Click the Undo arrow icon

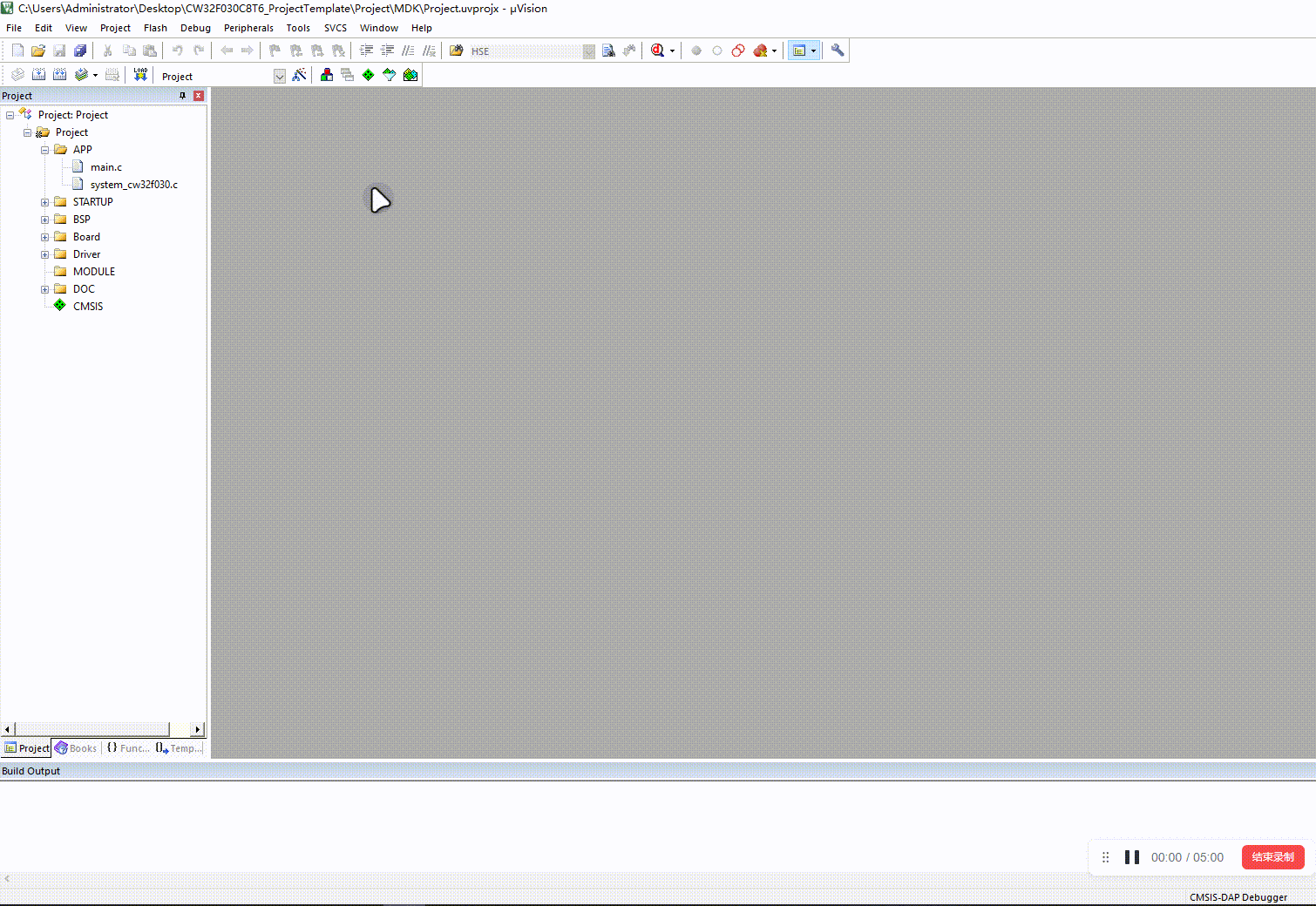(x=178, y=51)
